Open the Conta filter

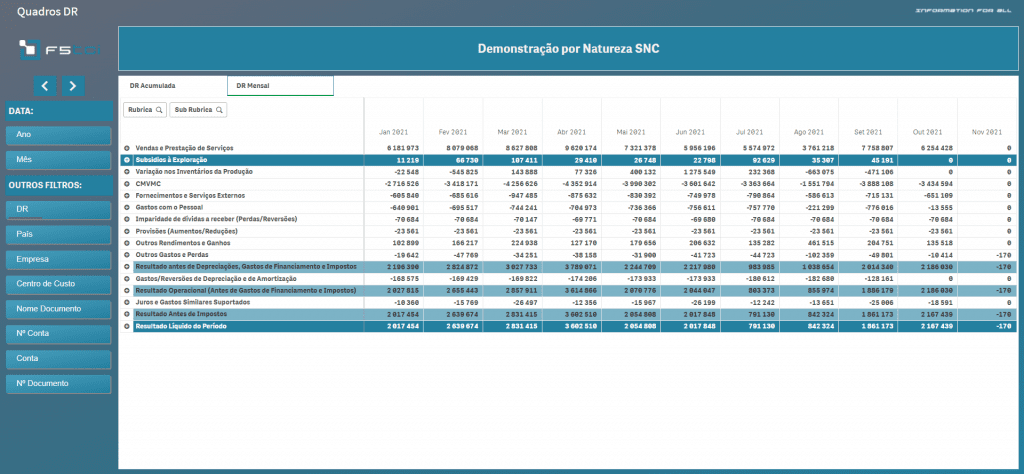point(59,358)
